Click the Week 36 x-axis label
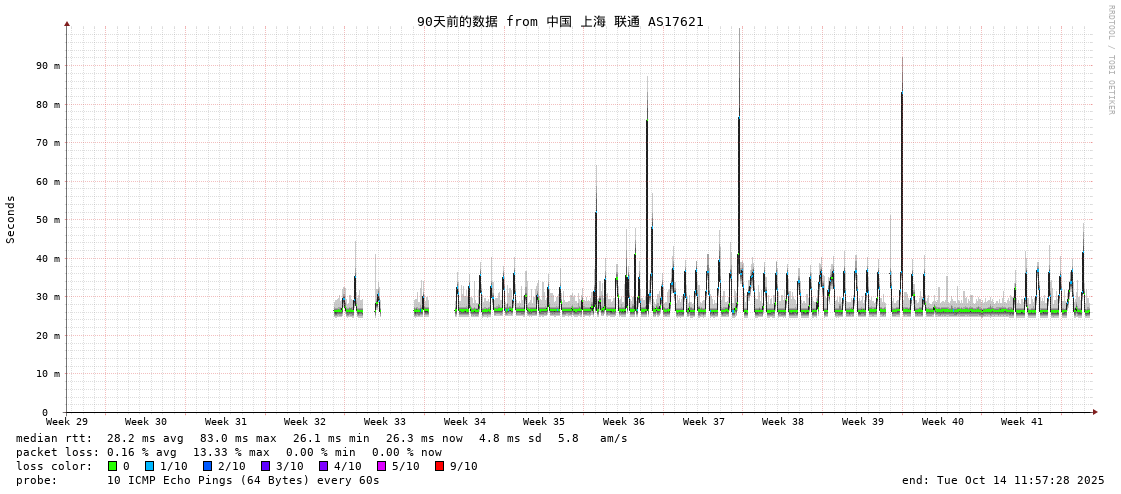 624,422
